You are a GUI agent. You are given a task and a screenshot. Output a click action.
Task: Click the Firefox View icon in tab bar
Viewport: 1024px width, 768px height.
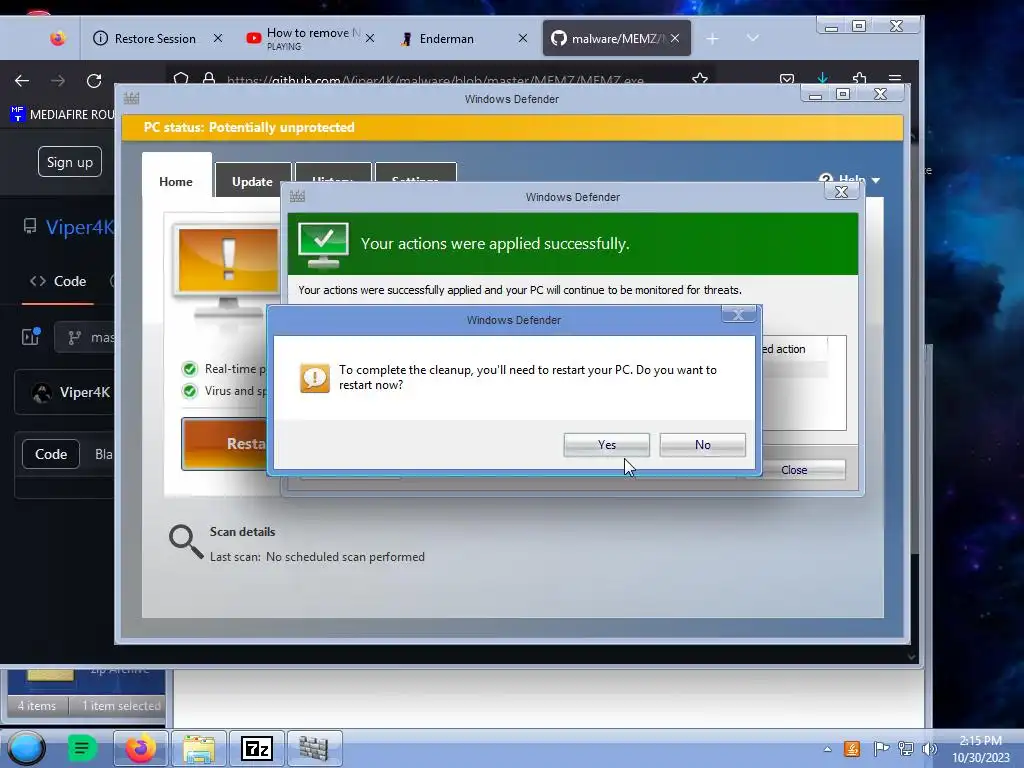[x=58, y=39]
